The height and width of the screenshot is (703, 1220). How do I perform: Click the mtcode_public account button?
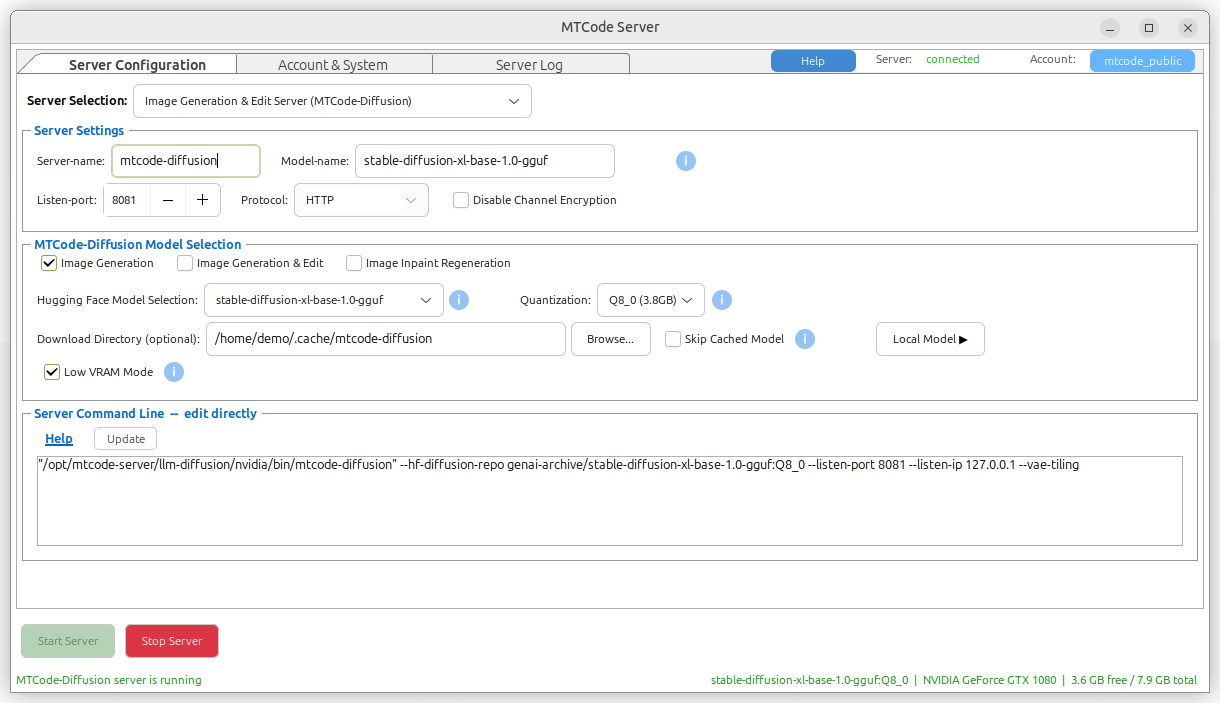click(x=1142, y=61)
